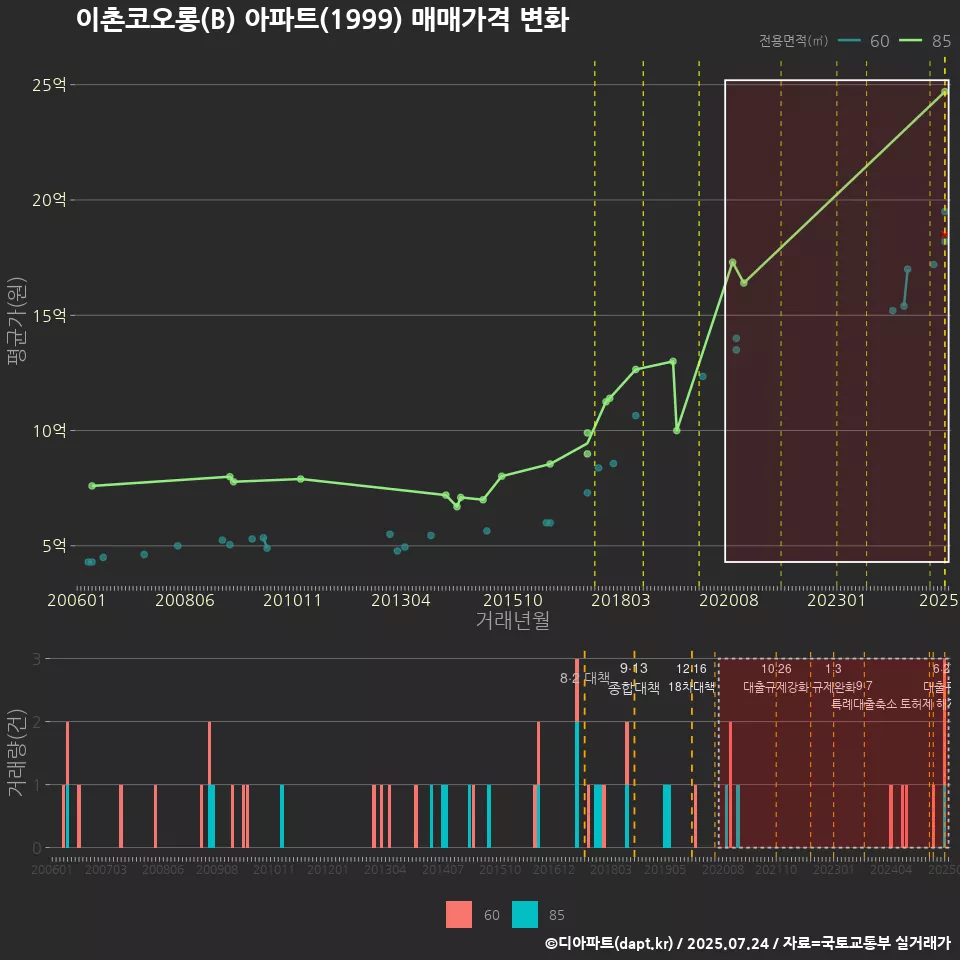Click the 12·16 18차대책 annotation

pos(691,678)
